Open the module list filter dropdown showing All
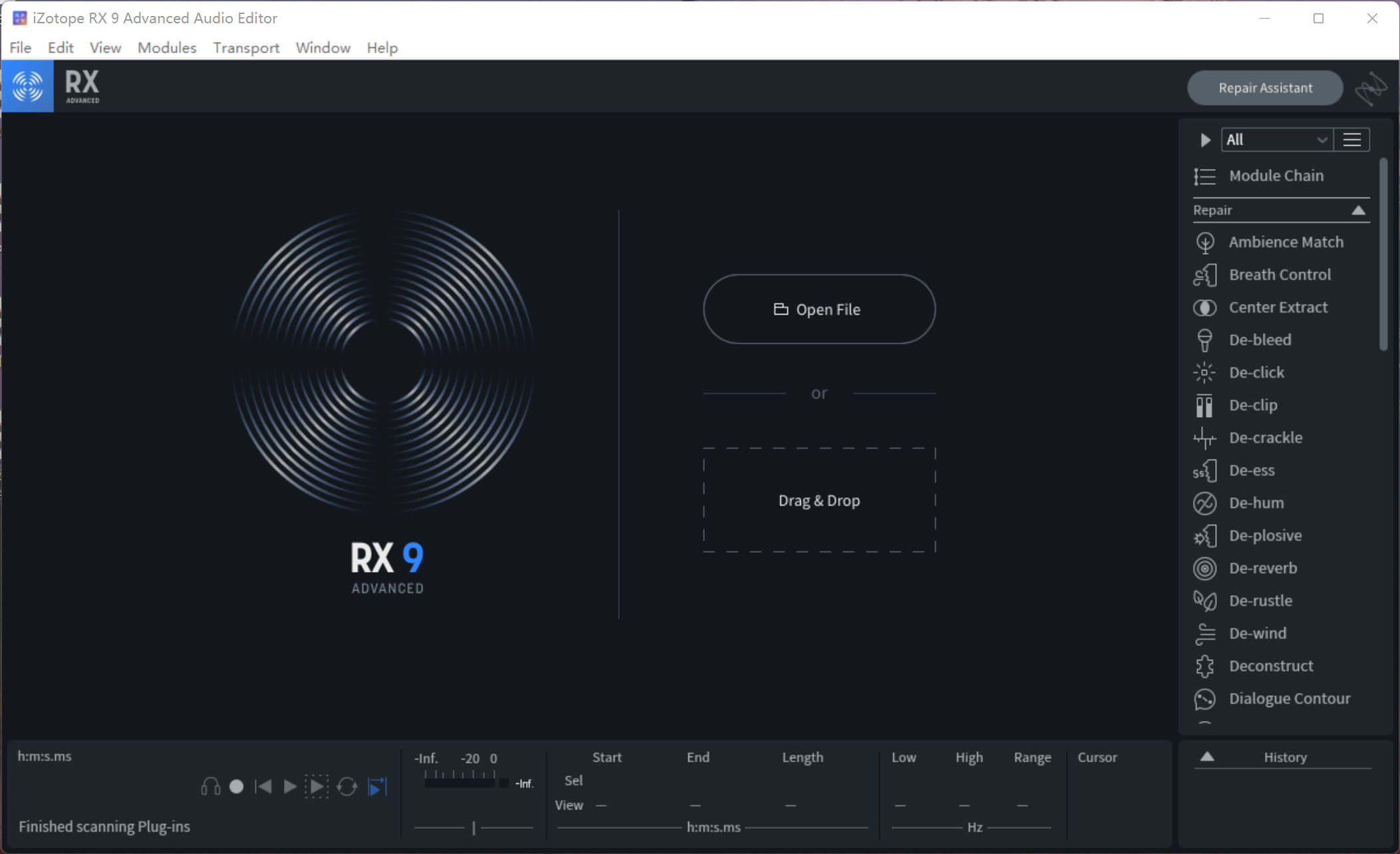This screenshot has height=854, width=1400. coord(1275,139)
